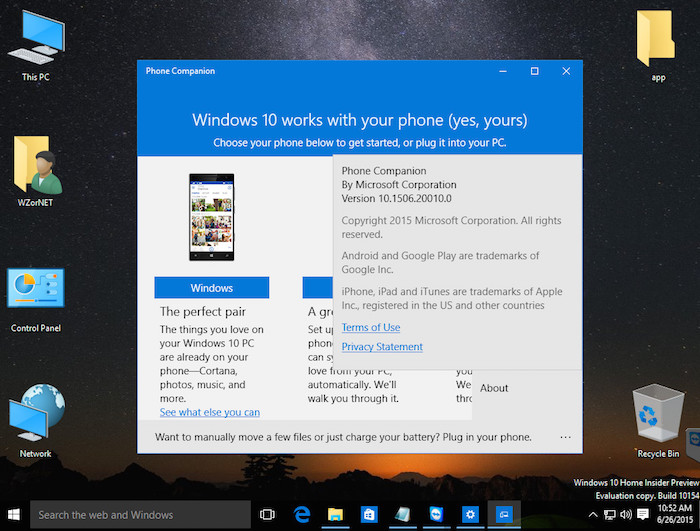The height and width of the screenshot is (531, 700).
Task: Open Task View from the taskbar
Action: click(267, 515)
